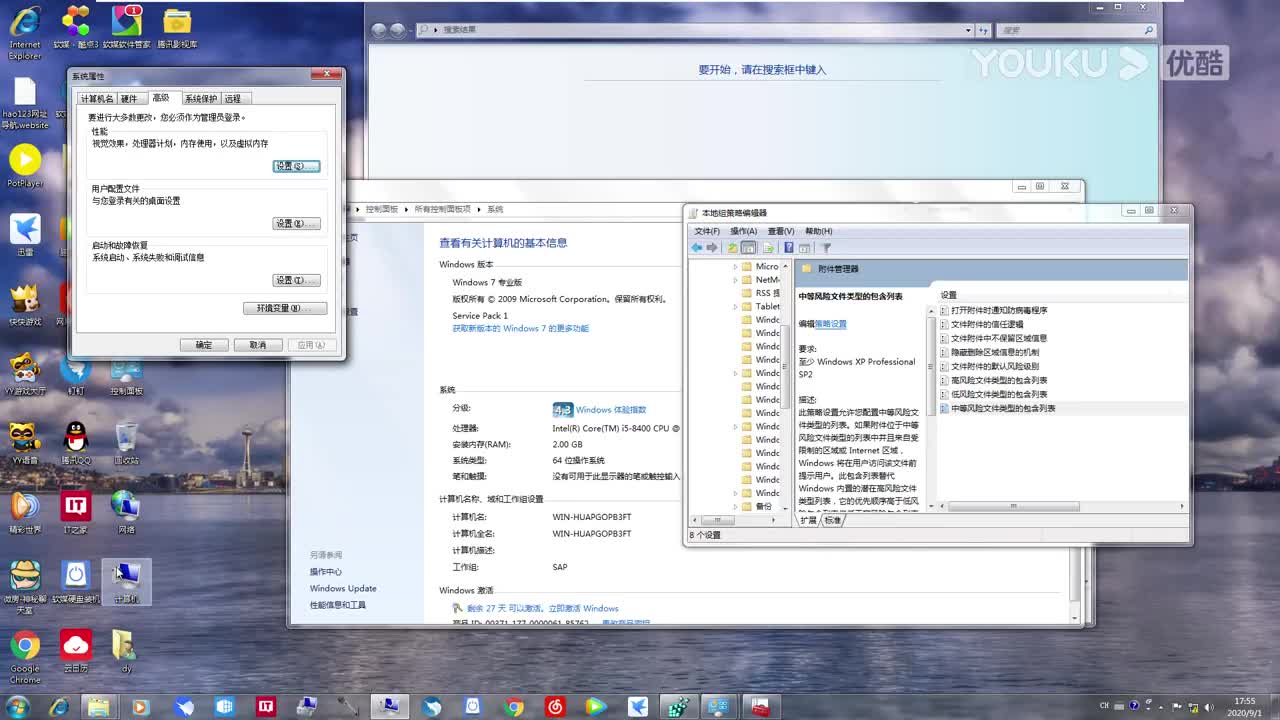This screenshot has height=720, width=1280.
Task: Open Help via the question-mark toolbar icon
Action: (789, 247)
